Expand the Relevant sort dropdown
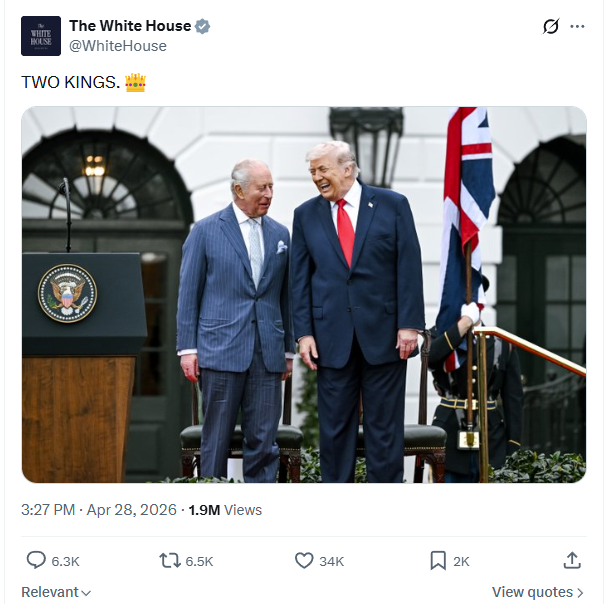 pyautogui.click(x=56, y=592)
